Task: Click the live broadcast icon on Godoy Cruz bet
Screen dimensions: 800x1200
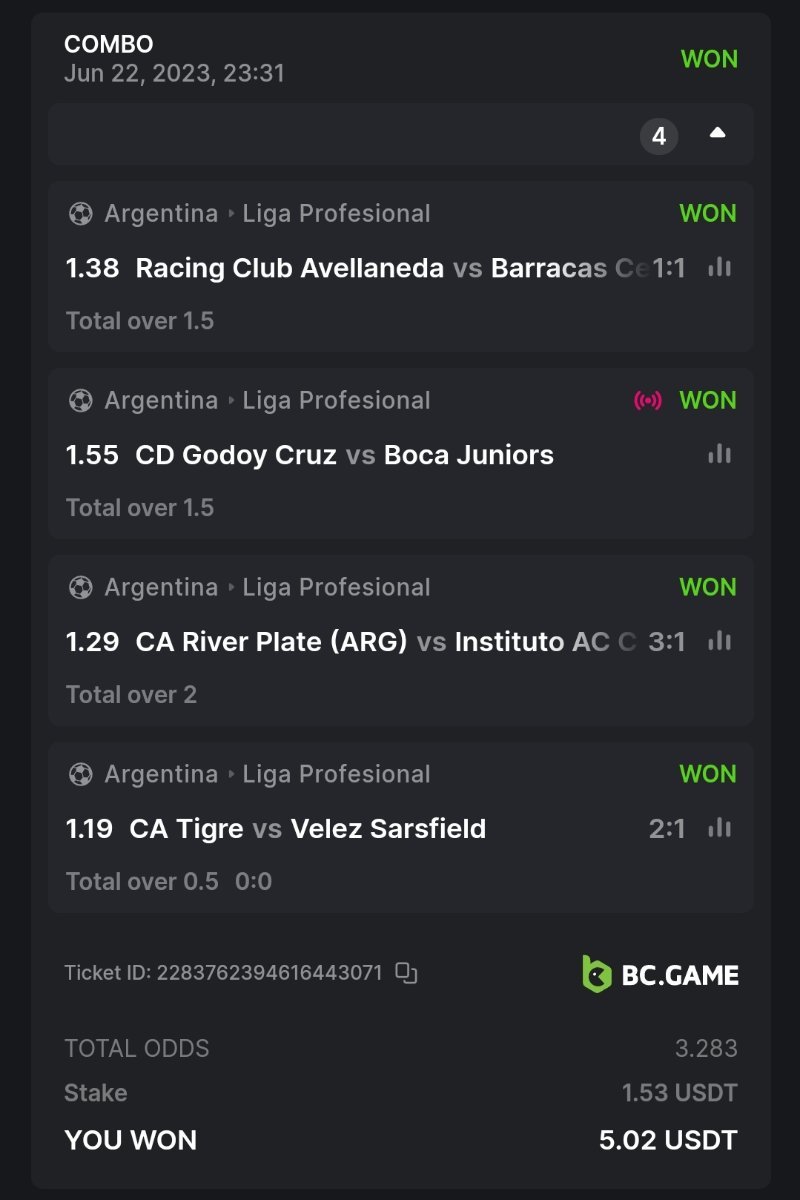Action: (648, 400)
